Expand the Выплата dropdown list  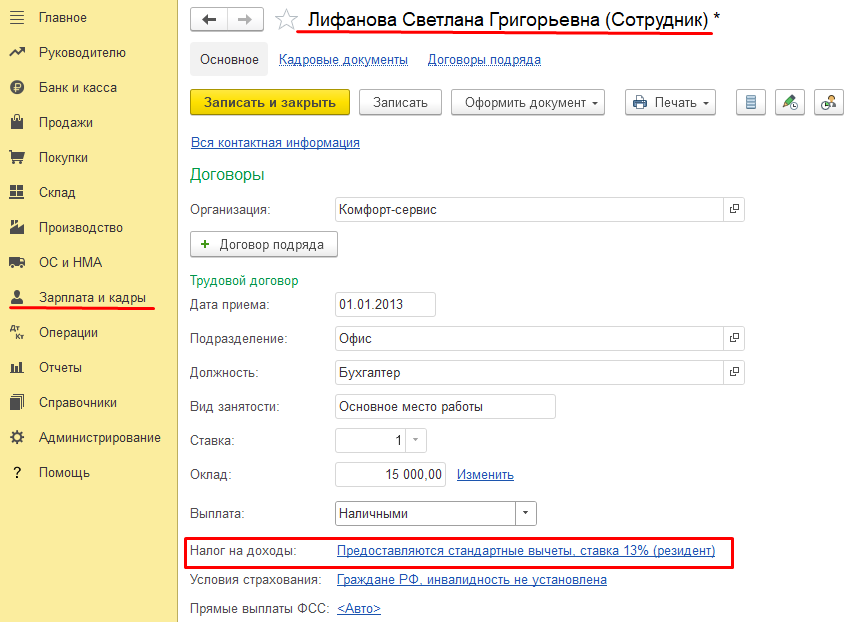click(x=526, y=513)
